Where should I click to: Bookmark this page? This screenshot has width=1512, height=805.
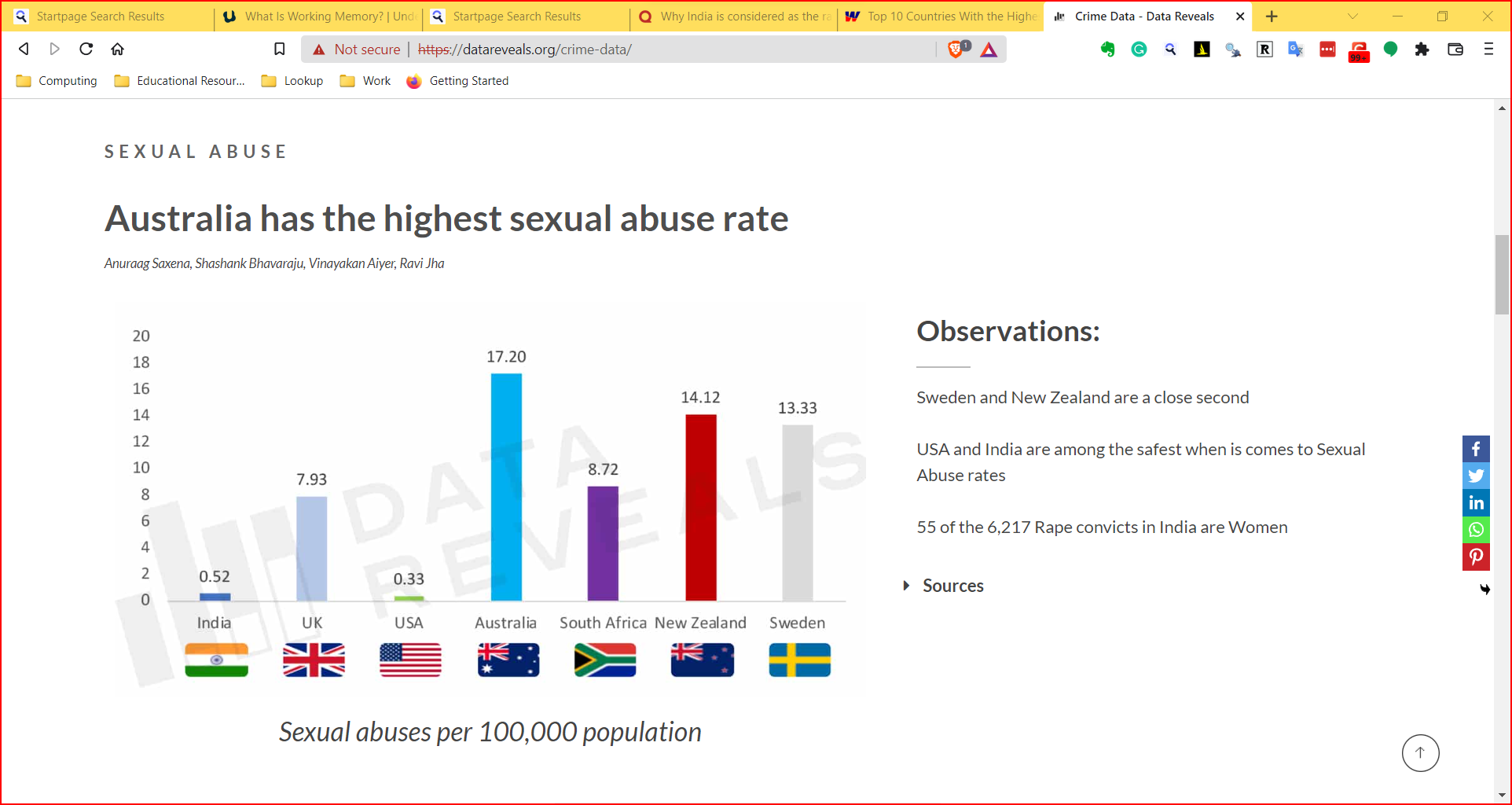(x=279, y=50)
